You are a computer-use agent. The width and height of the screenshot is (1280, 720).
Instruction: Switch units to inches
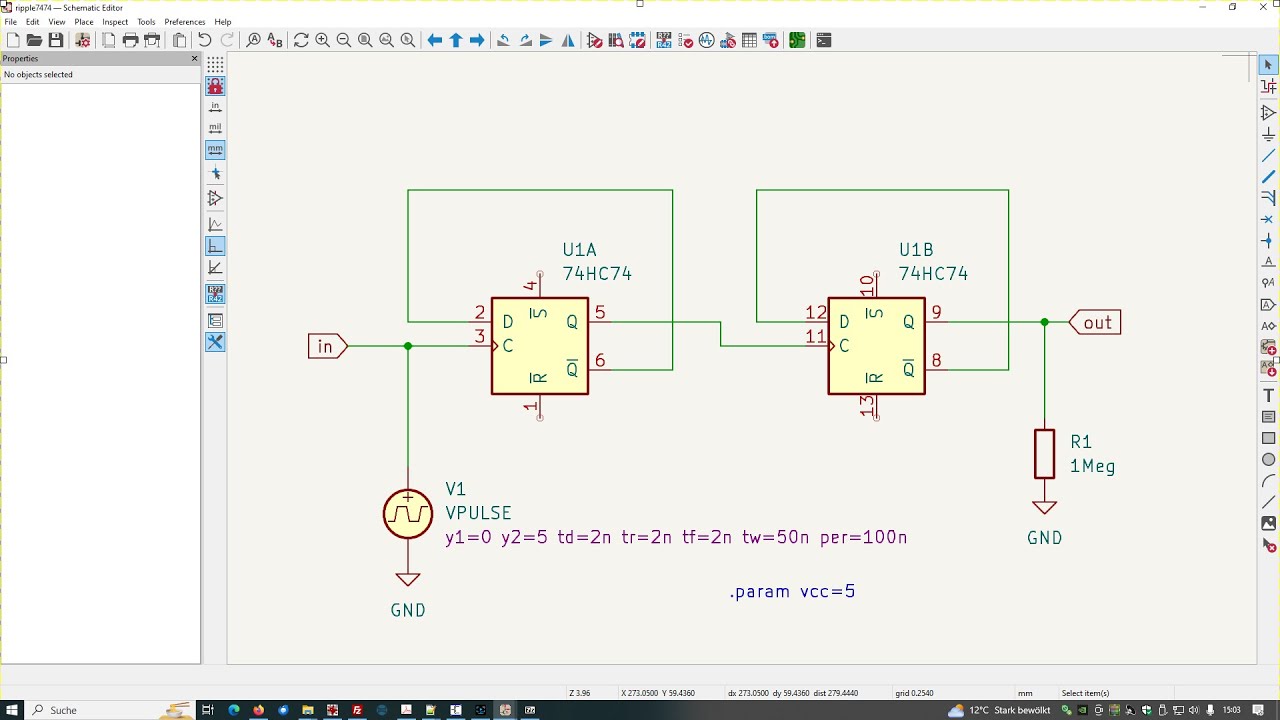215,107
